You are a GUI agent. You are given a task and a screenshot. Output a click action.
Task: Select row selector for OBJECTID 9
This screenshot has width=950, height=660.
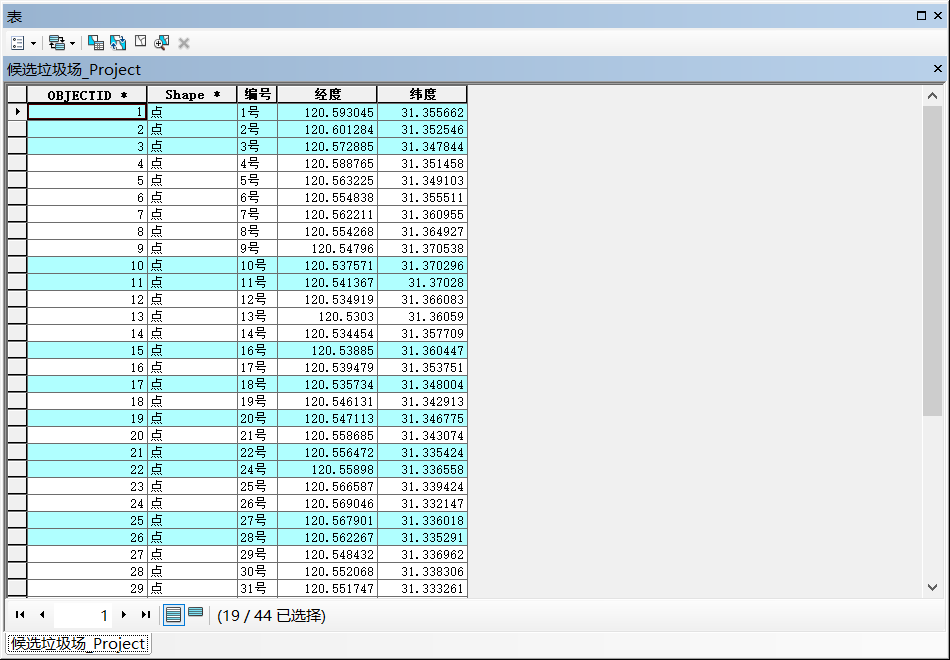click(17, 248)
